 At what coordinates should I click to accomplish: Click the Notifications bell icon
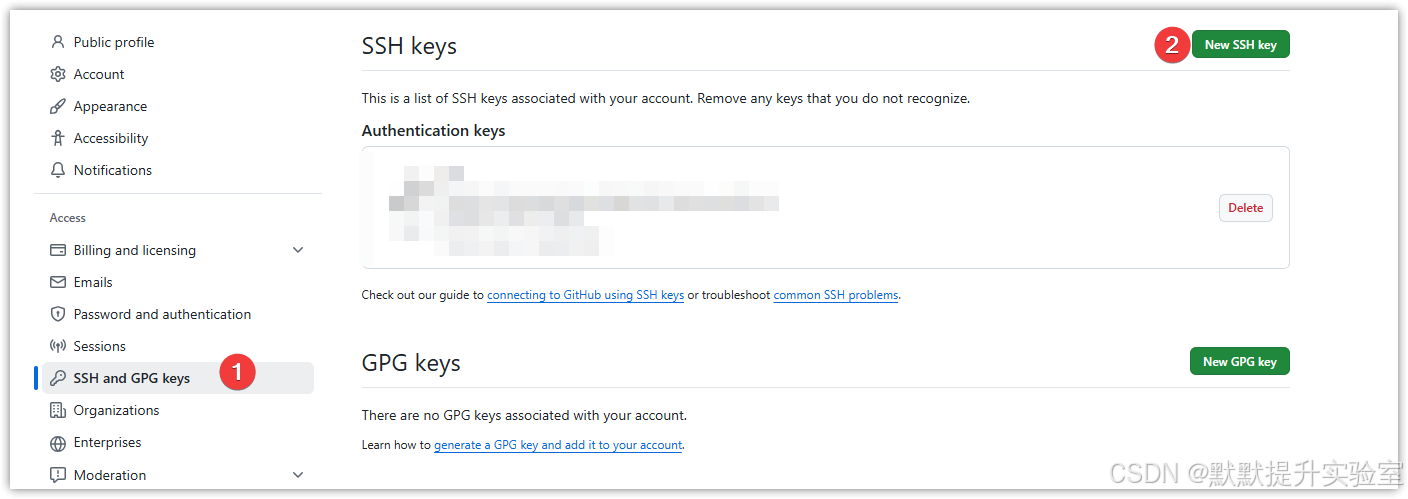[58, 170]
